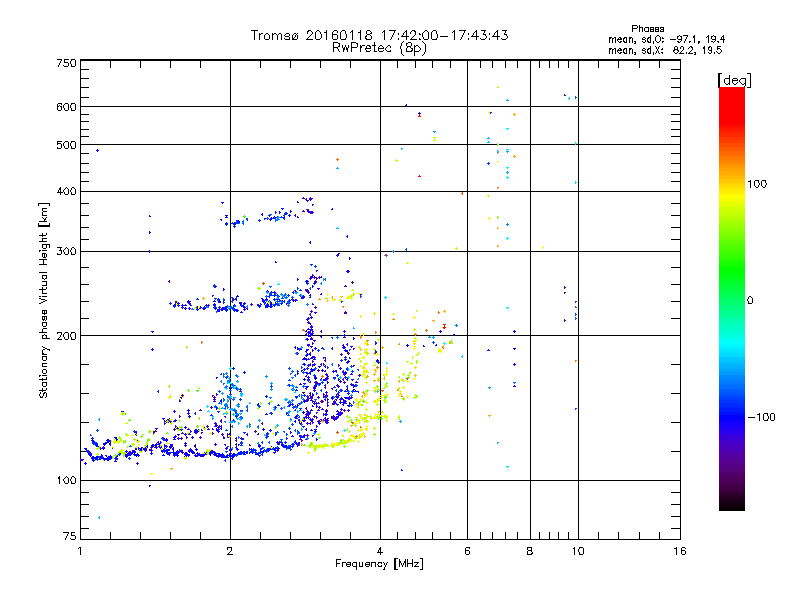This screenshot has width=800, height=600.
Task: Click the subtitle 'RwPretec (8p)'
Action: point(379,48)
